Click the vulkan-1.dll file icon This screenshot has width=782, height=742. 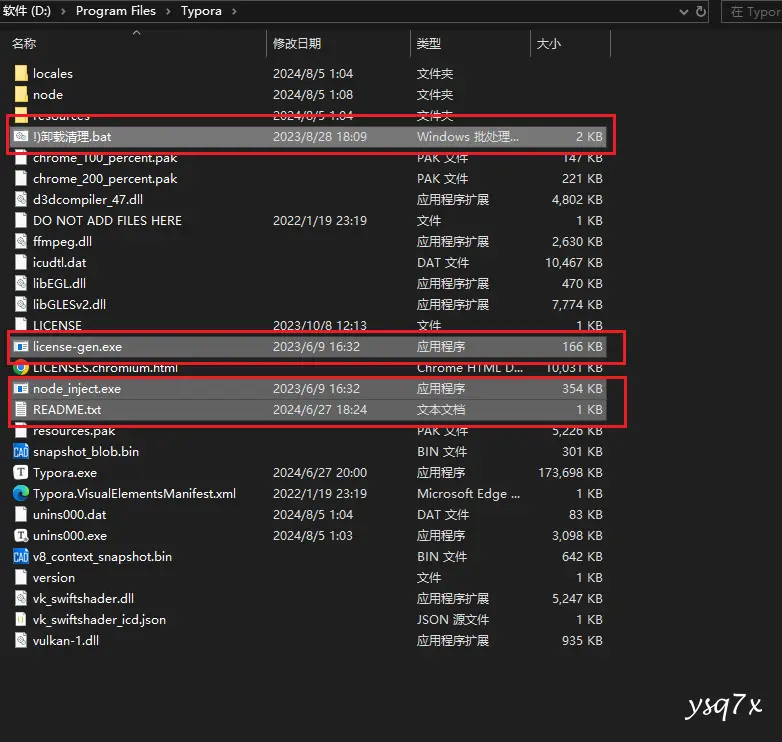pyautogui.click(x=21, y=640)
